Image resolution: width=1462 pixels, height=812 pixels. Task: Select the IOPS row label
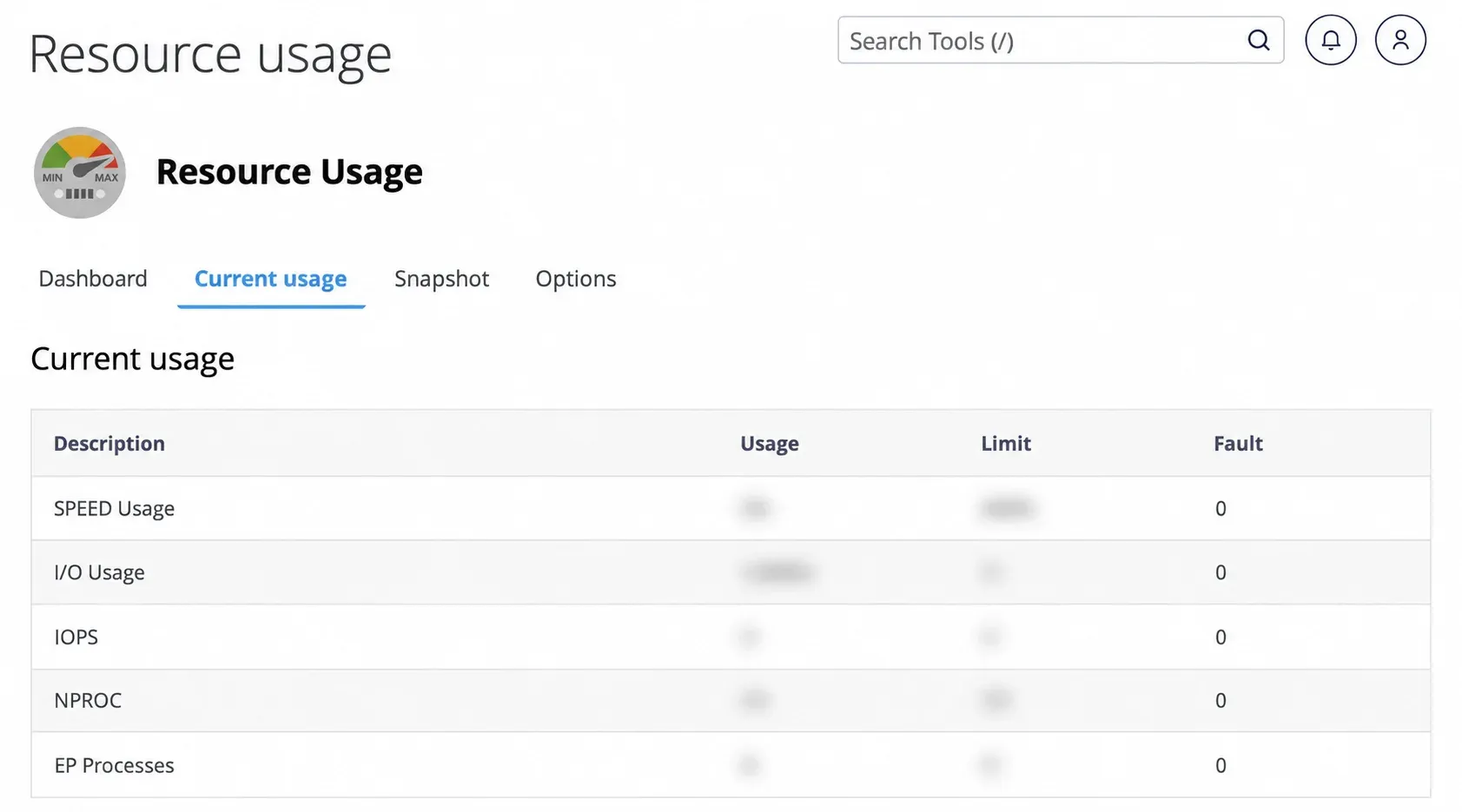click(76, 637)
